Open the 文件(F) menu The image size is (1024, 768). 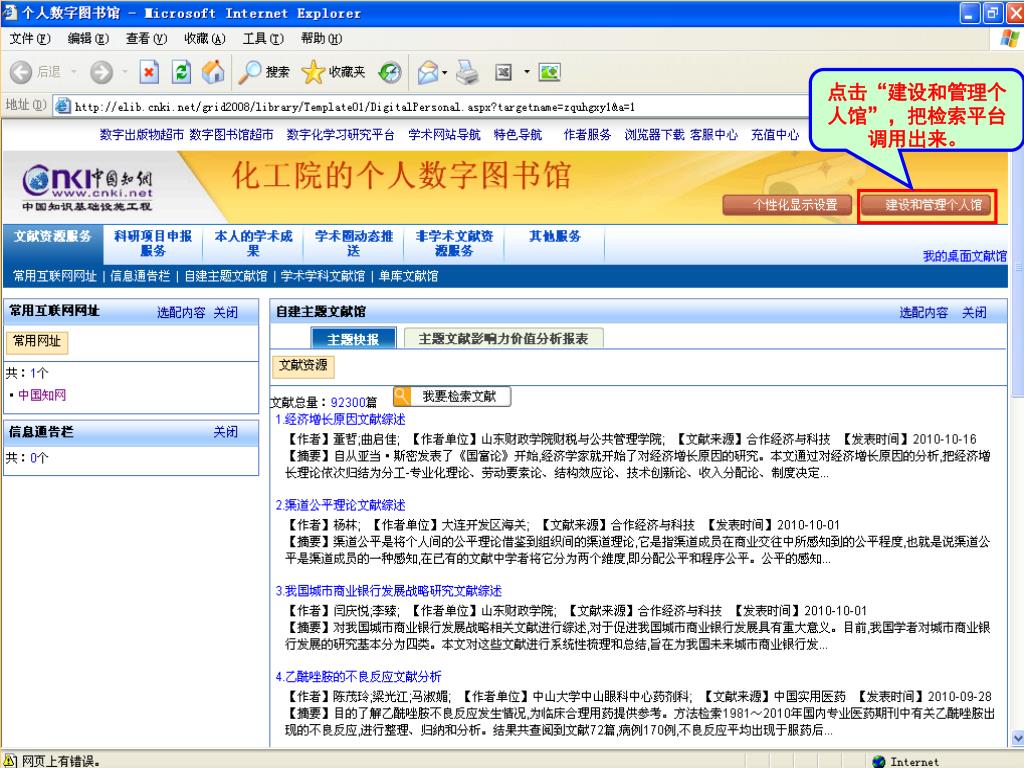[x=30, y=39]
